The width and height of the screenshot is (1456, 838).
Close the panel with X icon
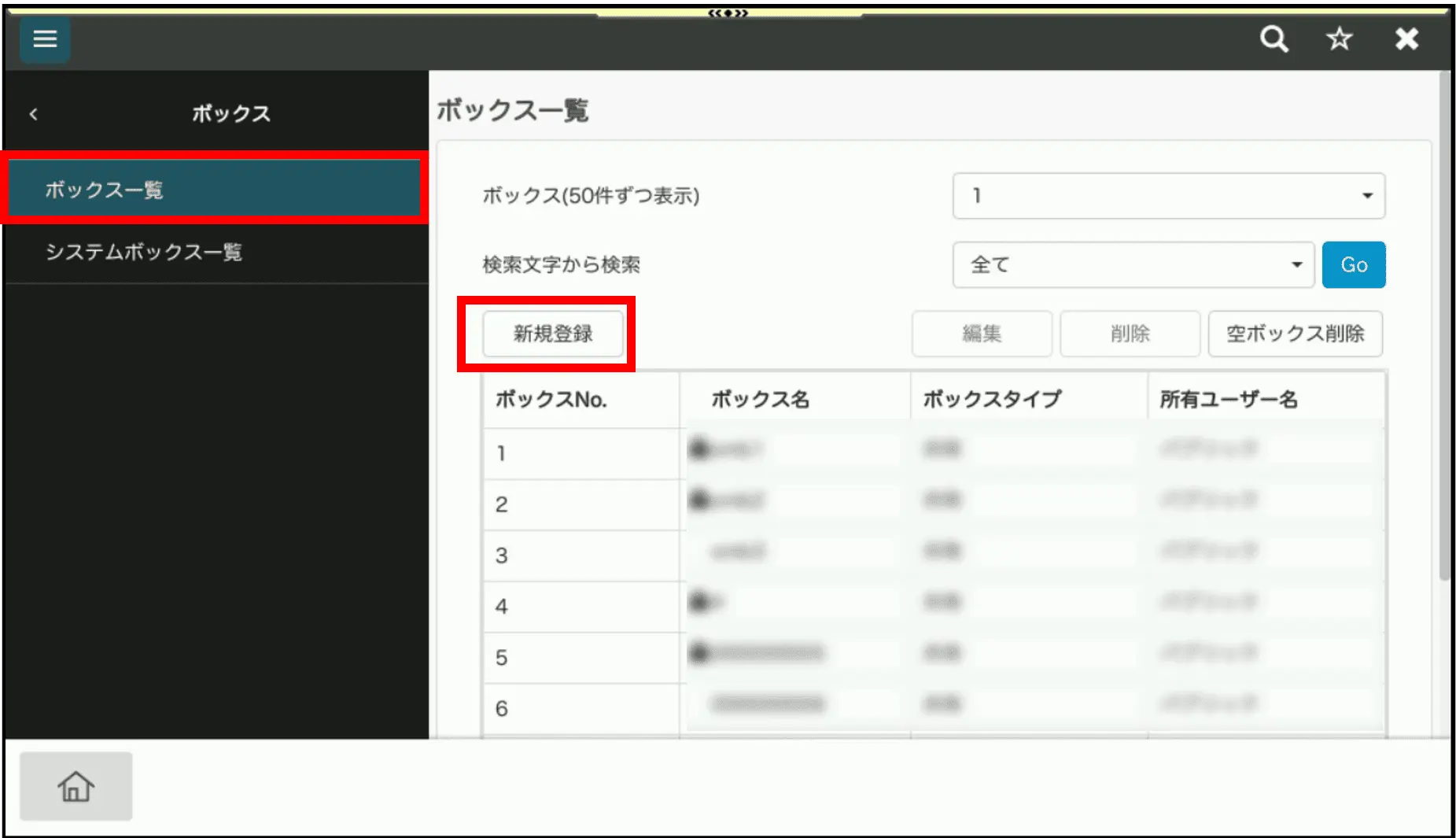click(1406, 39)
